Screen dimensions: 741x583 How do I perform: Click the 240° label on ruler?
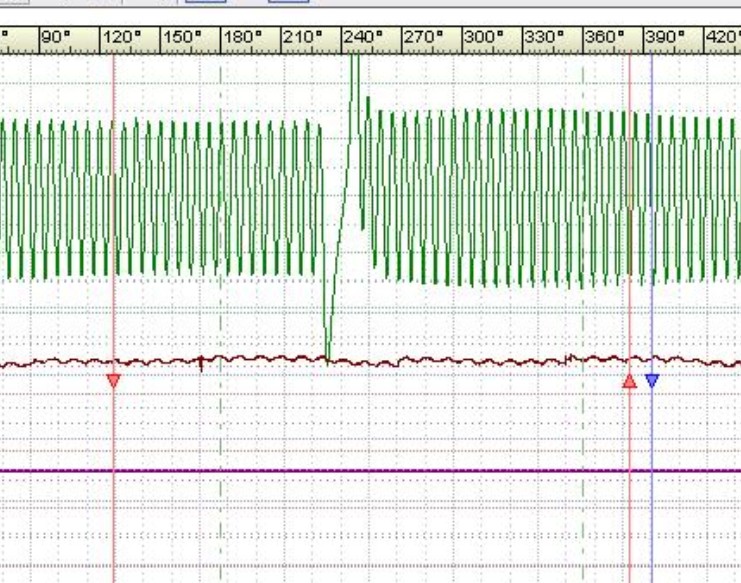[363, 36]
